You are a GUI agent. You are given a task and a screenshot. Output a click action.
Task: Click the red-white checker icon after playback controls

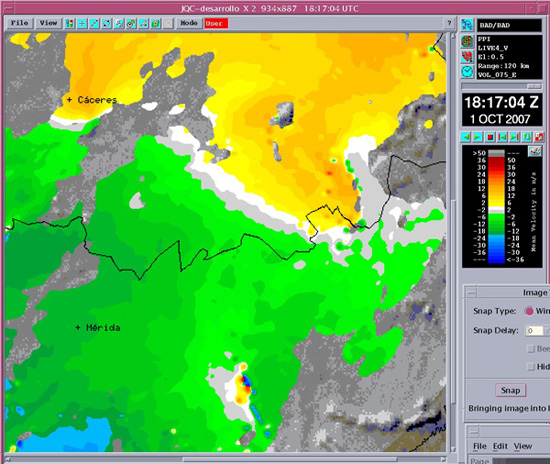[x=539, y=137]
